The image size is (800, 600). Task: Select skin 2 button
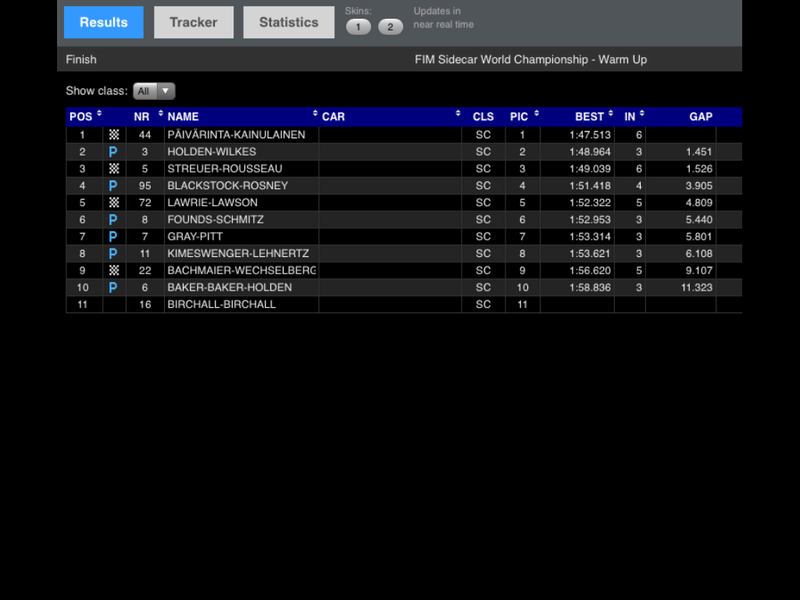point(390,27)
